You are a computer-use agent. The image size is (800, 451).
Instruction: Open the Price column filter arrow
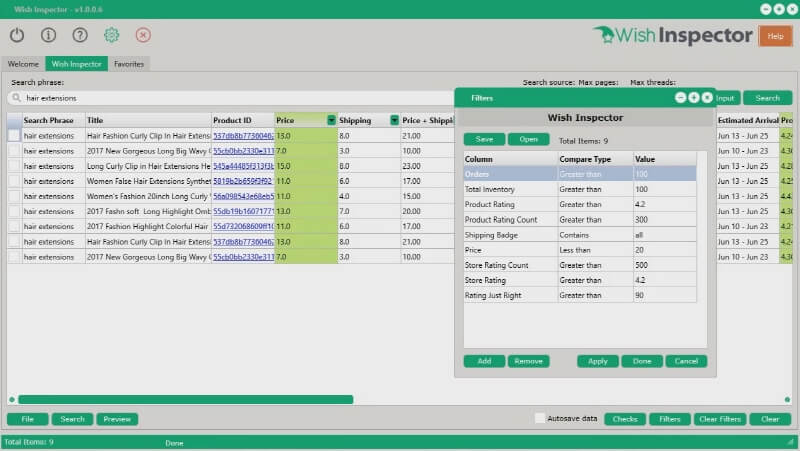coord(332,120)
